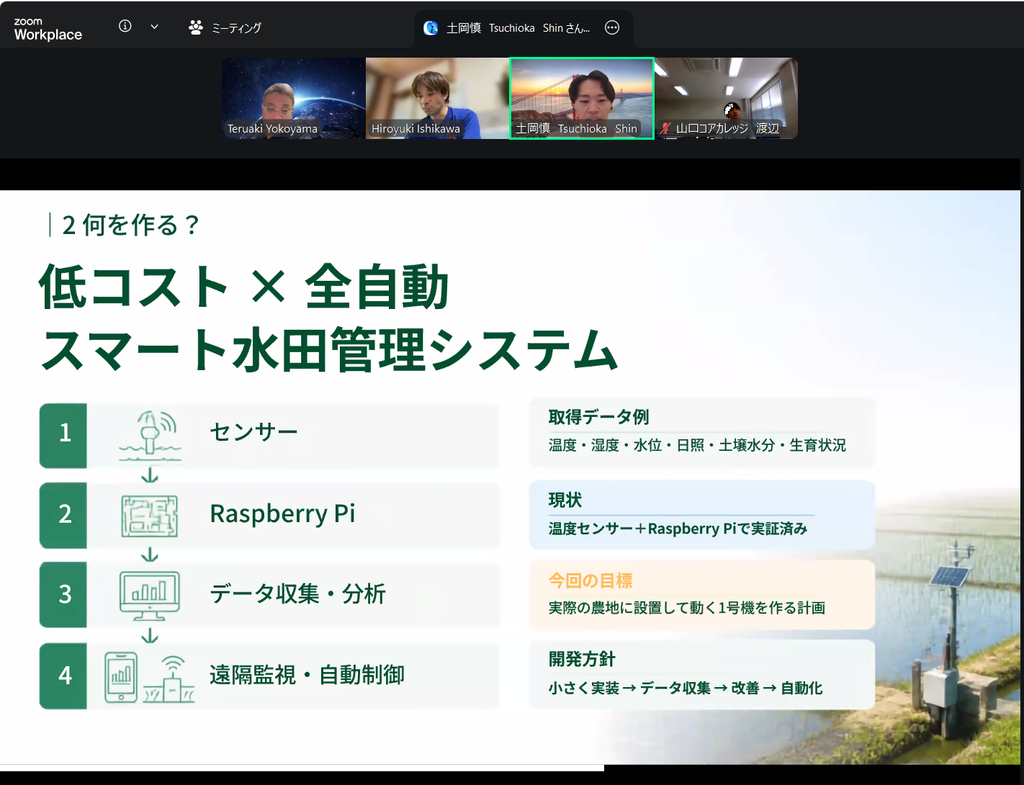Click the green number 2 box

tap(63, 515)
